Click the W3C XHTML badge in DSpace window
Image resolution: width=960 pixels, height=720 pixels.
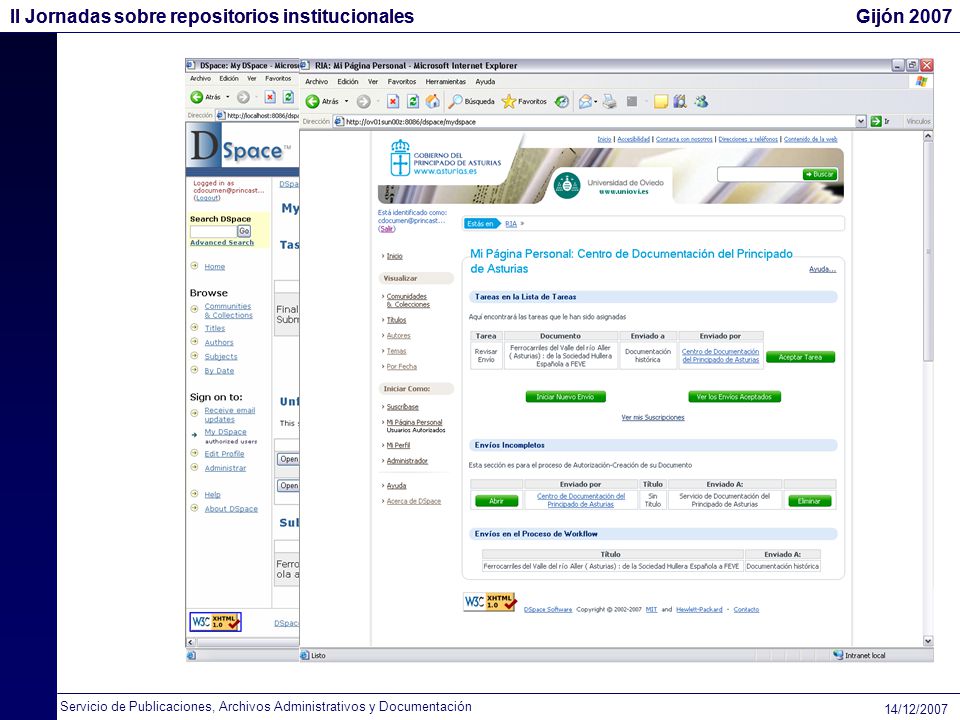click(x=216, y=622)
